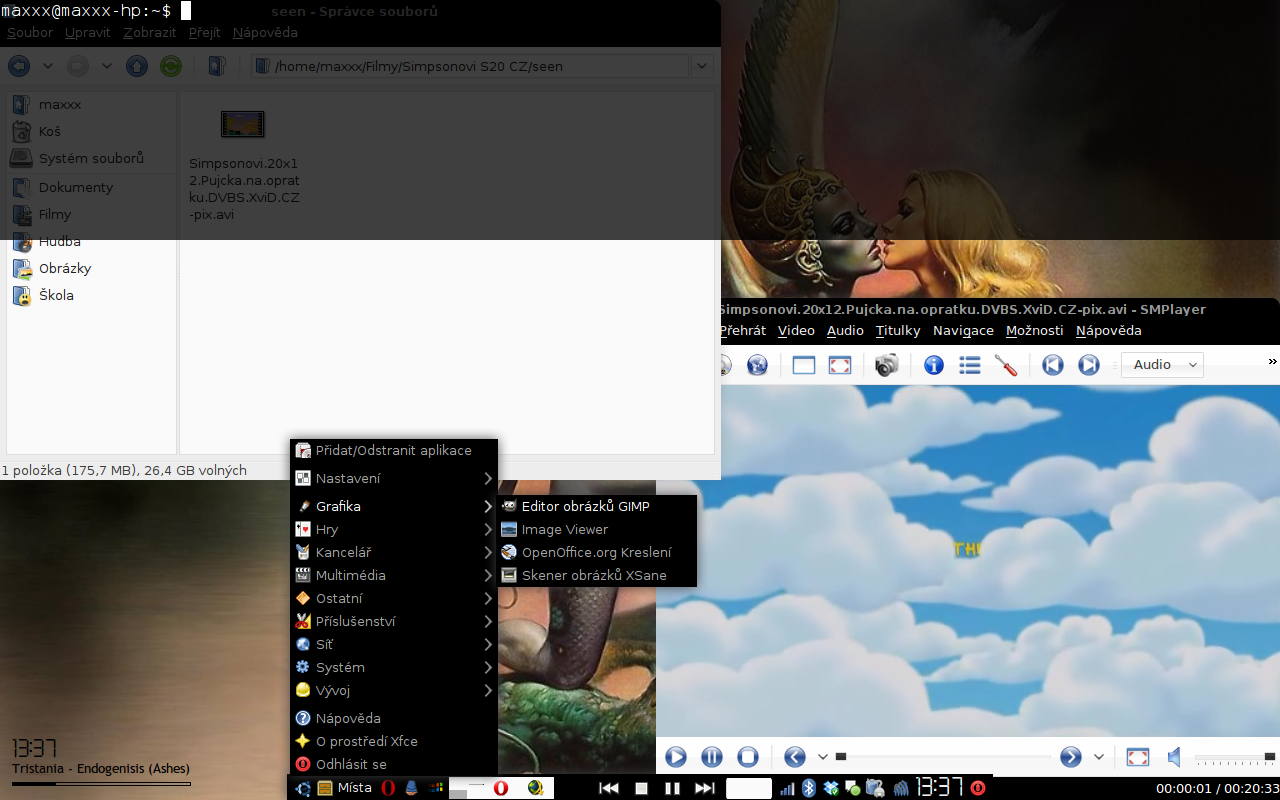Open Možnosti menu in SMPlayer
The width and height of the screenshot is (1280, 800).
[1035, 331]
